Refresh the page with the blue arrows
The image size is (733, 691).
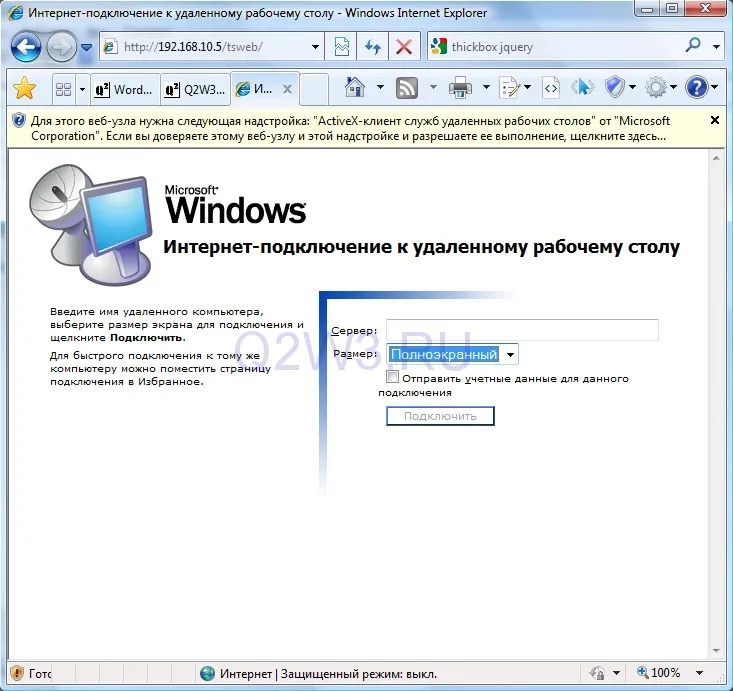pyautogui.click(x=373, y=47)
